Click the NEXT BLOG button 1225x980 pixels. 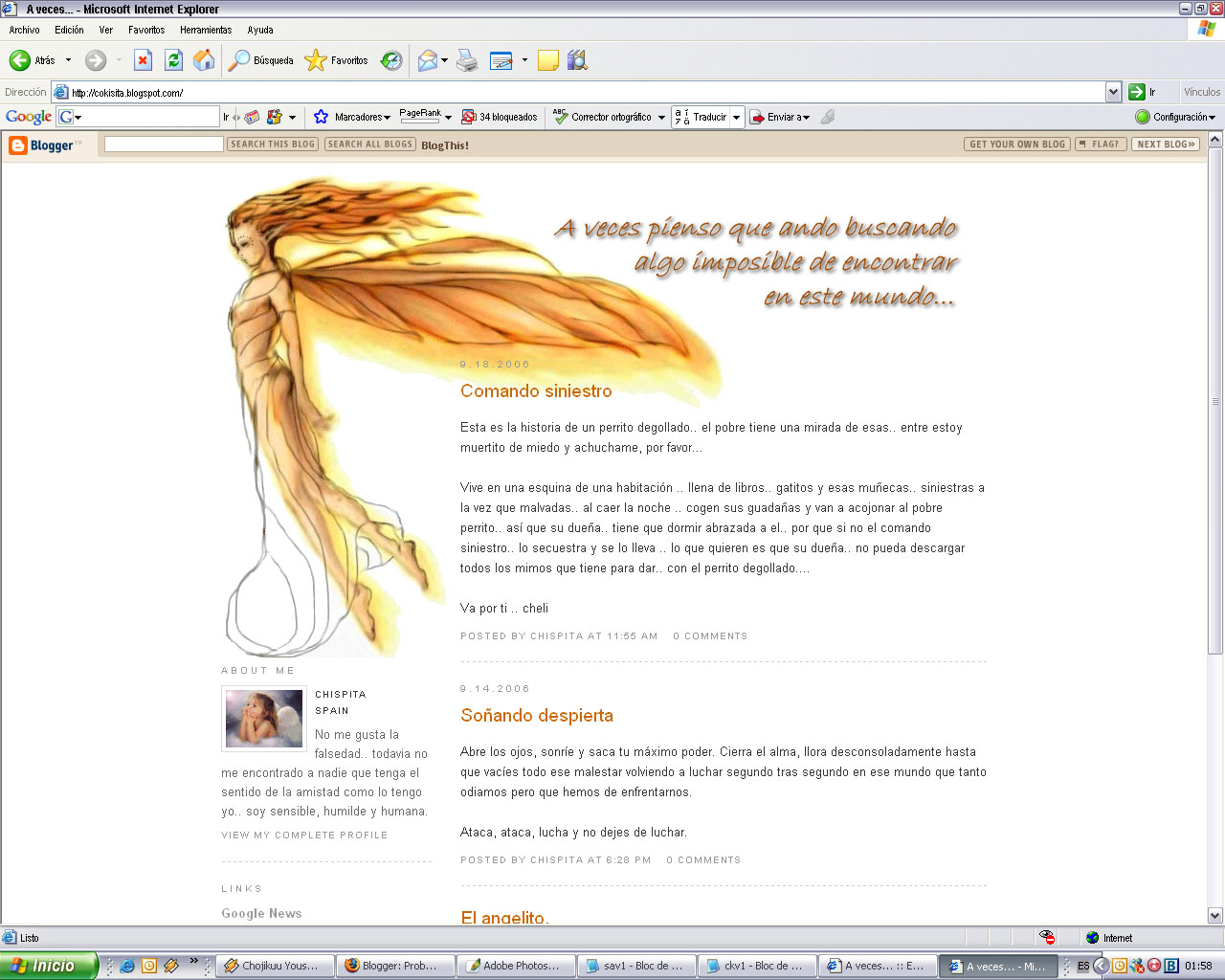point(1166,145)
